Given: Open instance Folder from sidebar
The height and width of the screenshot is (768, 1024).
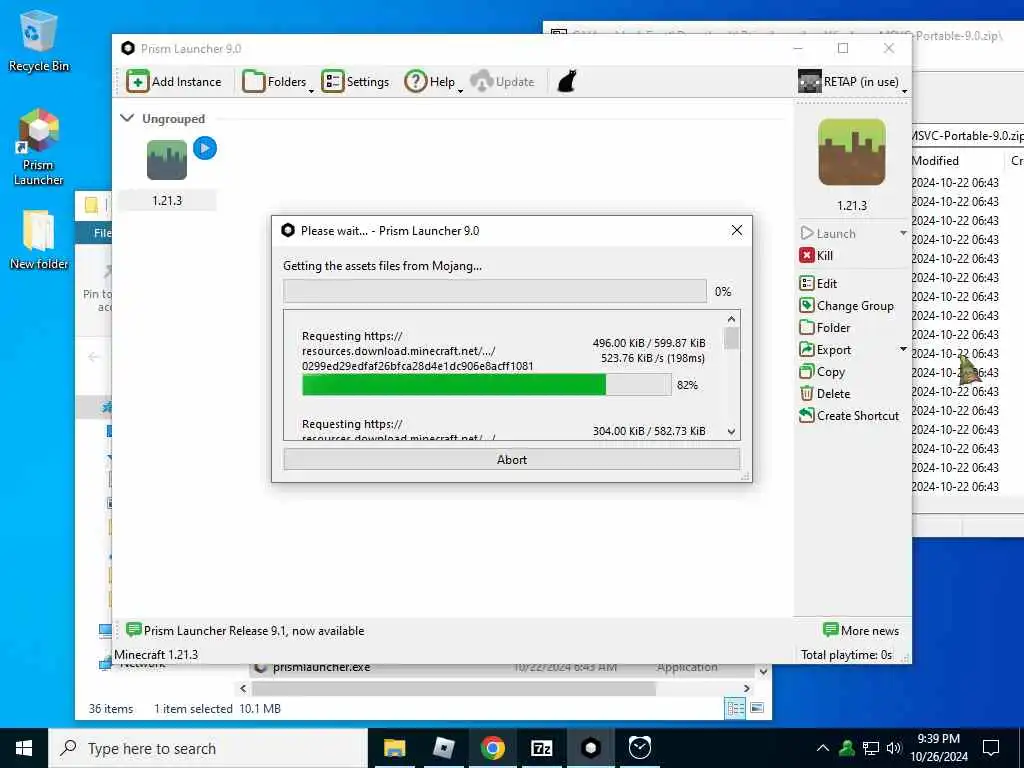Looking at the screenshot, I should tap(825, 327).
